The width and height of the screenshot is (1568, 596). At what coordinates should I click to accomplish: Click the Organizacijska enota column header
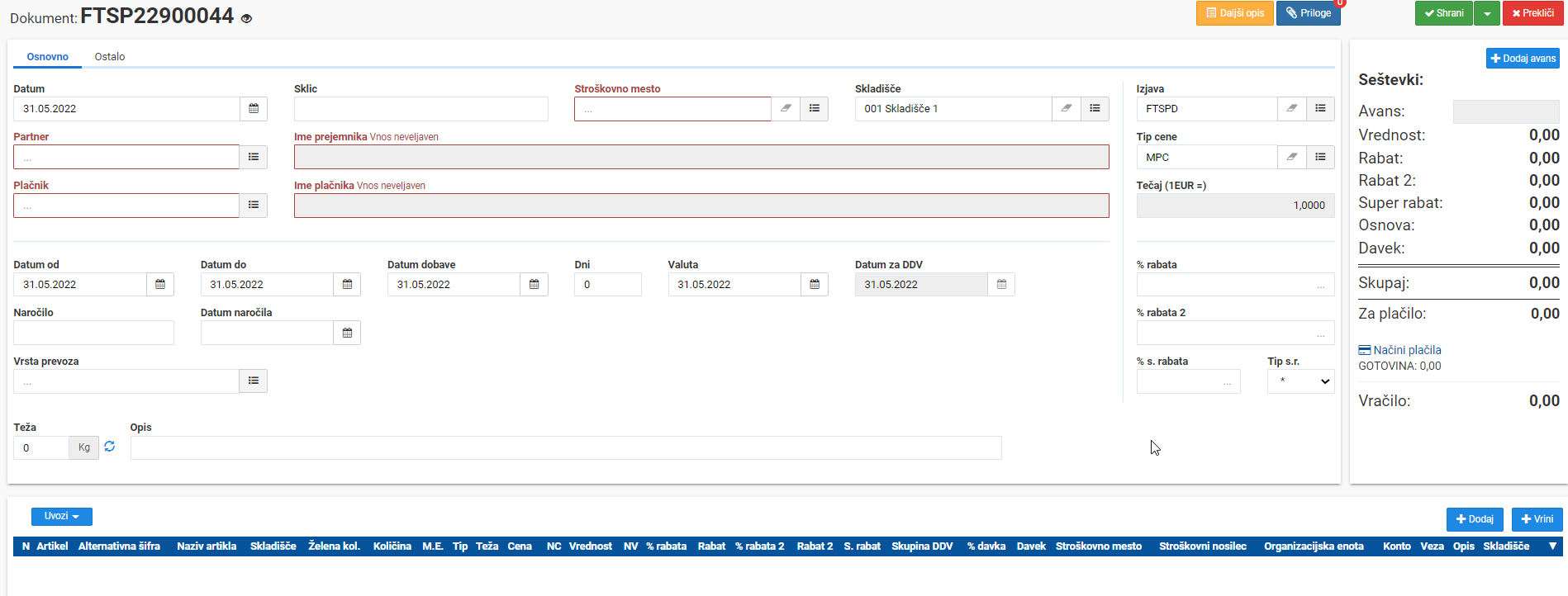click(x=1314, y=546)
